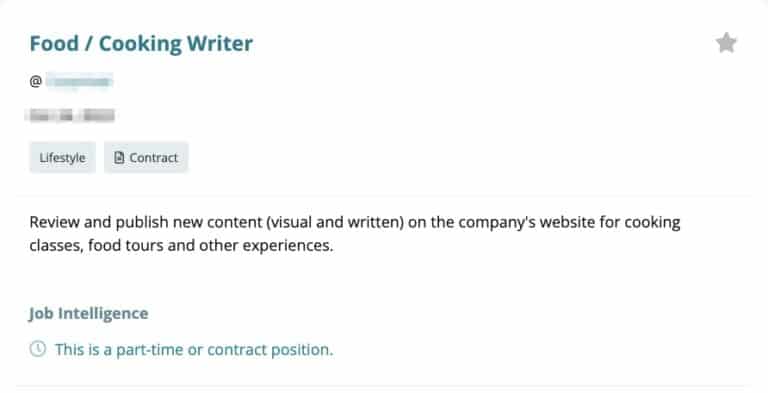Click the word "Intelligence" in the section heading
Screen dimensions: 768x393
pos(103,313)
